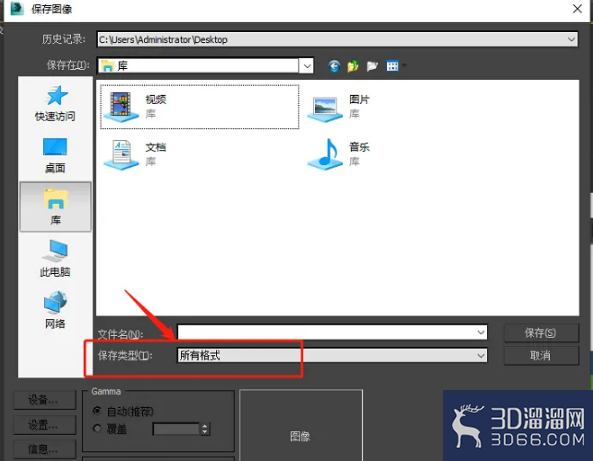Open the Documents (文档) library
Image resolution: width=593 pixels, height=461 pixels.
coord(135,154)
